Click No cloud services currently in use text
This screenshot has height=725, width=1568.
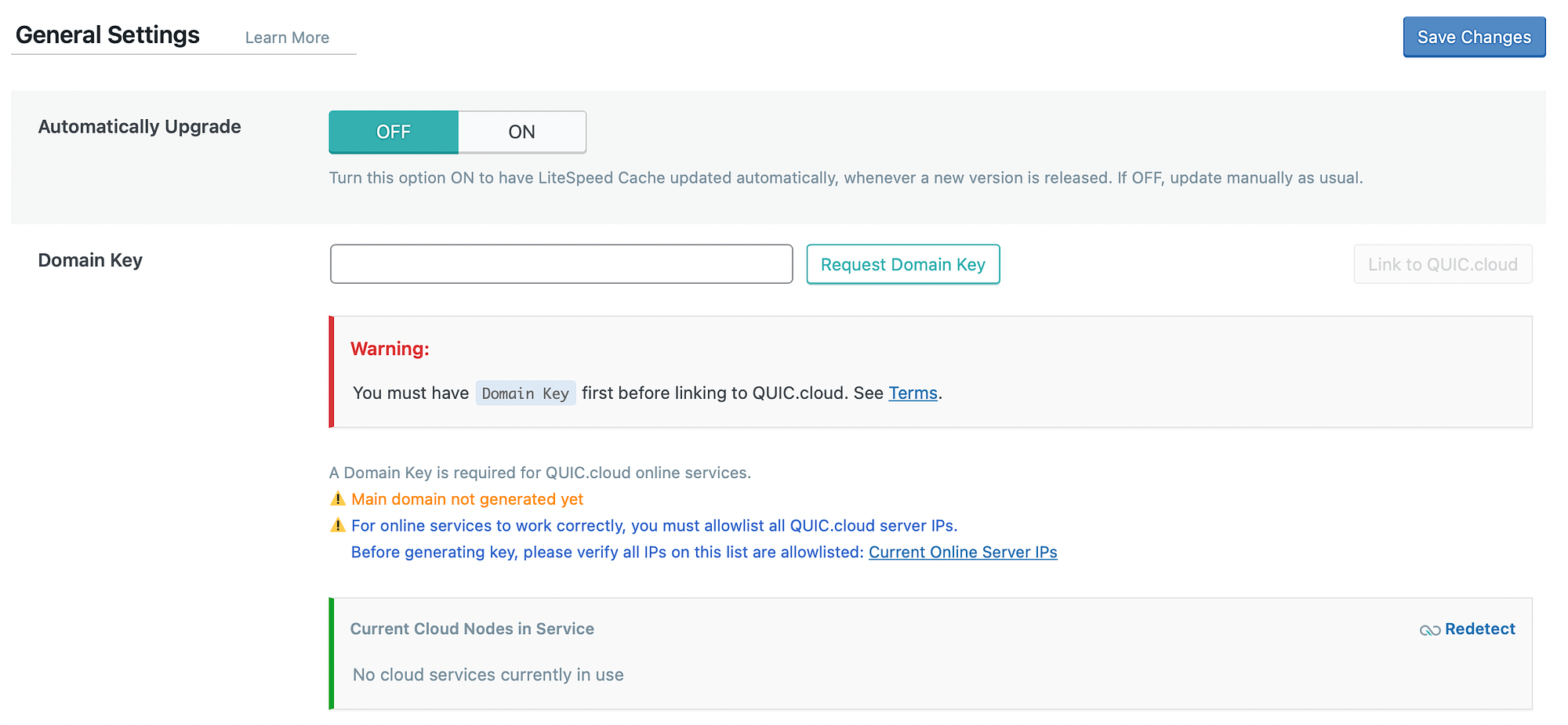[x=488, y=675]
